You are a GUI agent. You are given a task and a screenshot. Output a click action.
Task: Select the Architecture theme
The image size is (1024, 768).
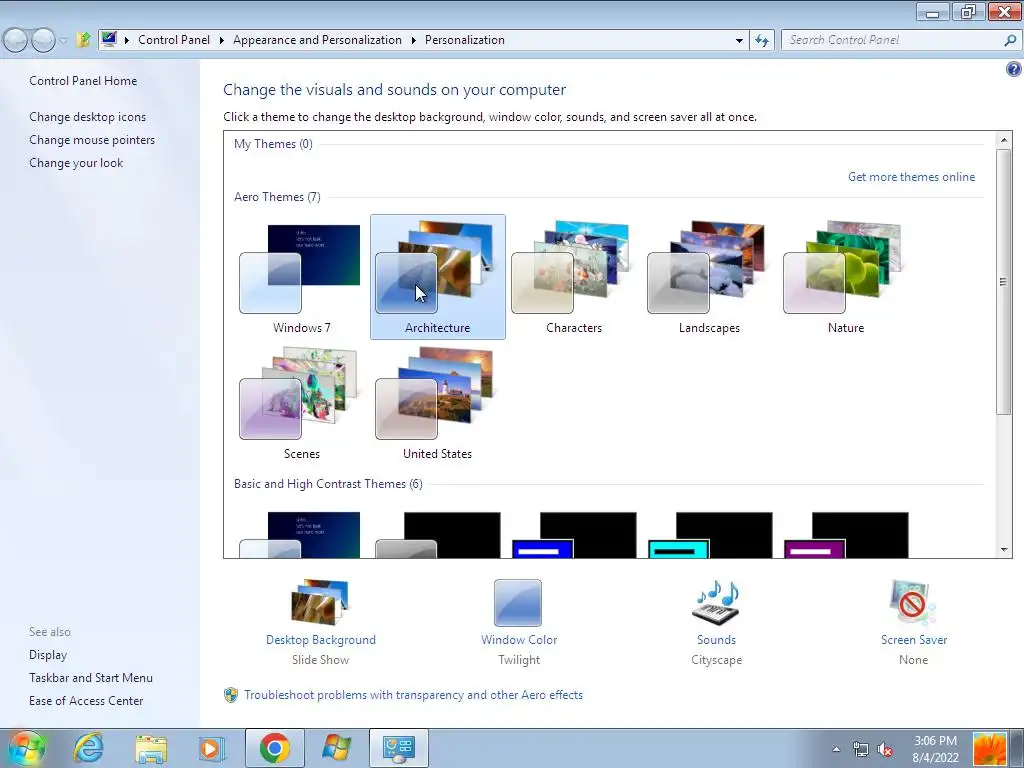coord(438,277)
